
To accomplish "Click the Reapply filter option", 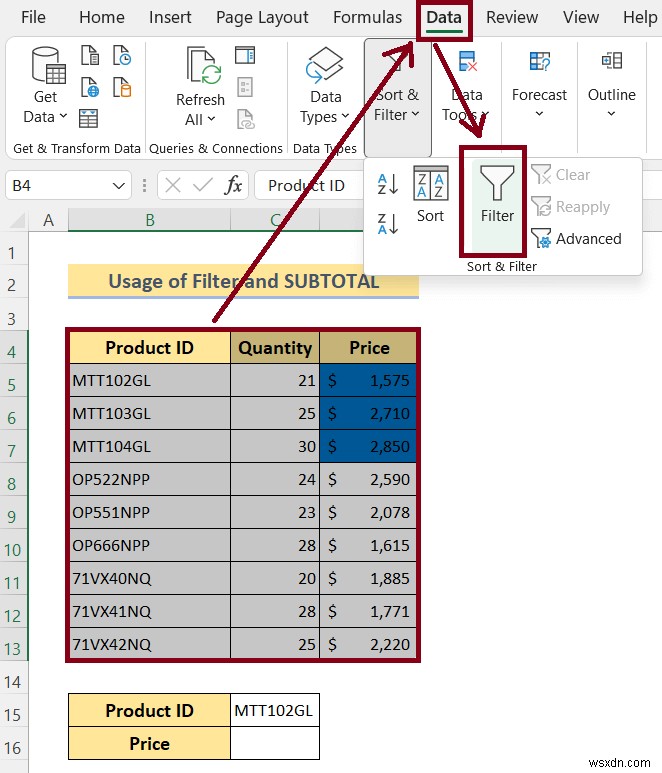I will 570,207.
